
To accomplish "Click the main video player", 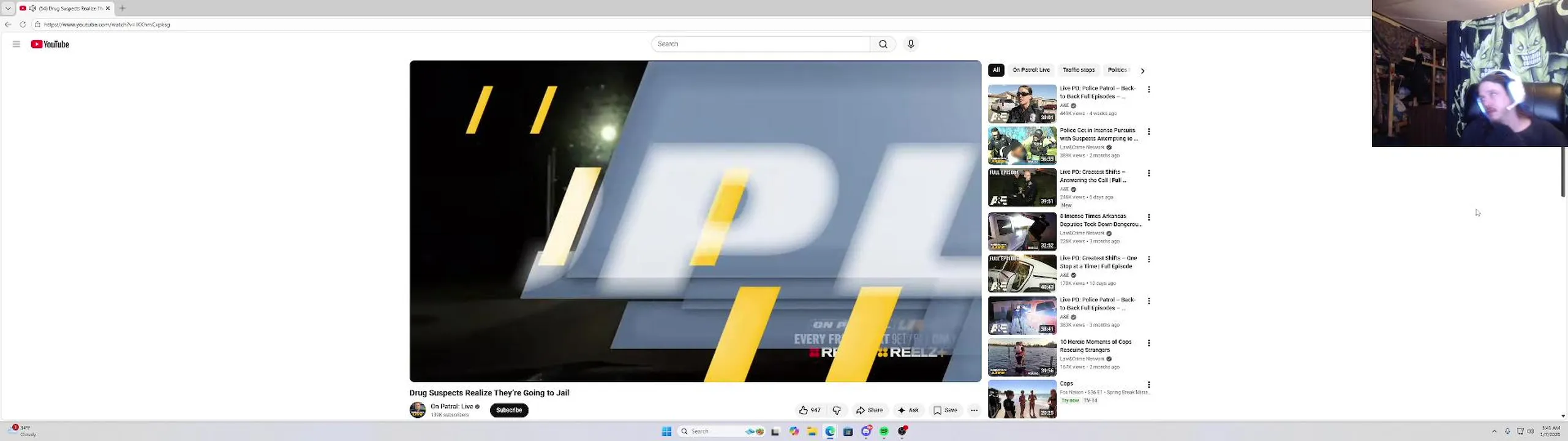I will (x=695, y=221).
